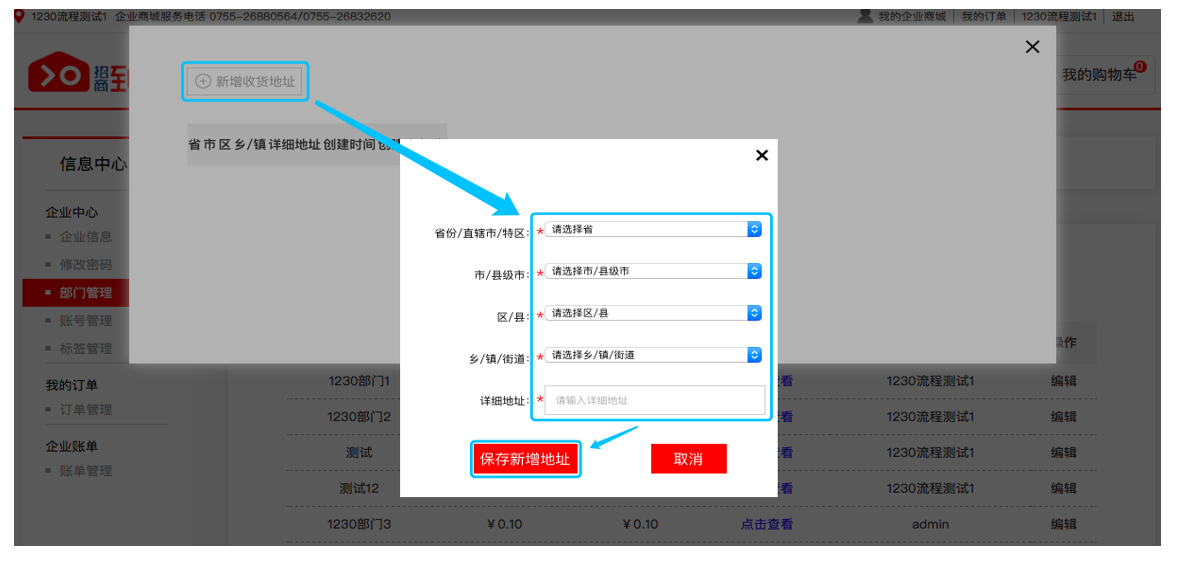Close the outer address list popup

coord(1033,47)
